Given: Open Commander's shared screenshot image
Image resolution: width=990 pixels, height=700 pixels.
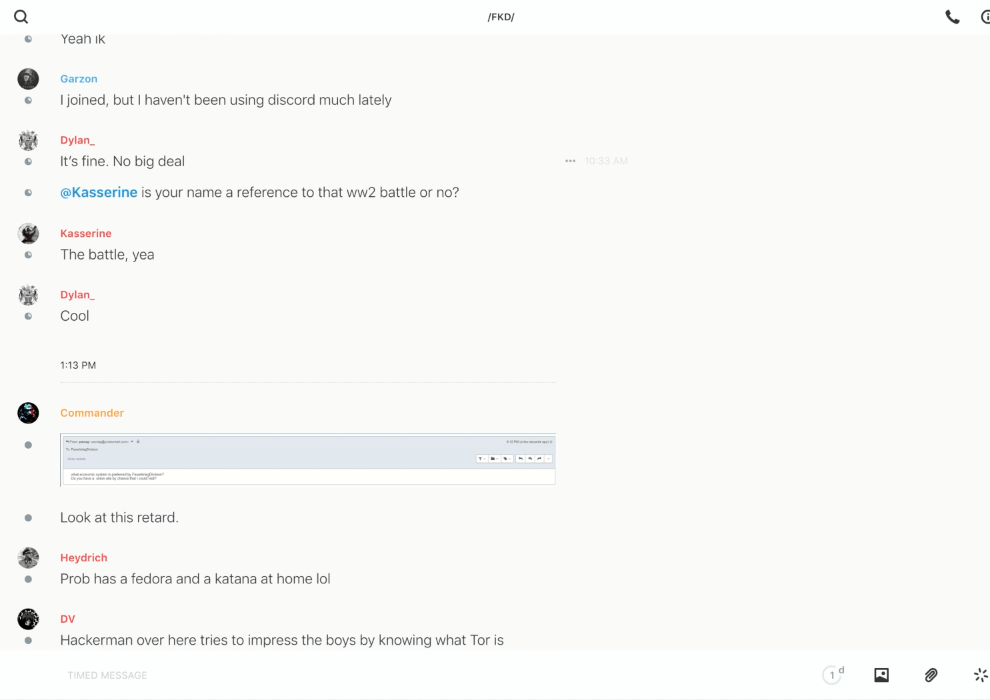Looking at the screenshot, I should 307,459.
